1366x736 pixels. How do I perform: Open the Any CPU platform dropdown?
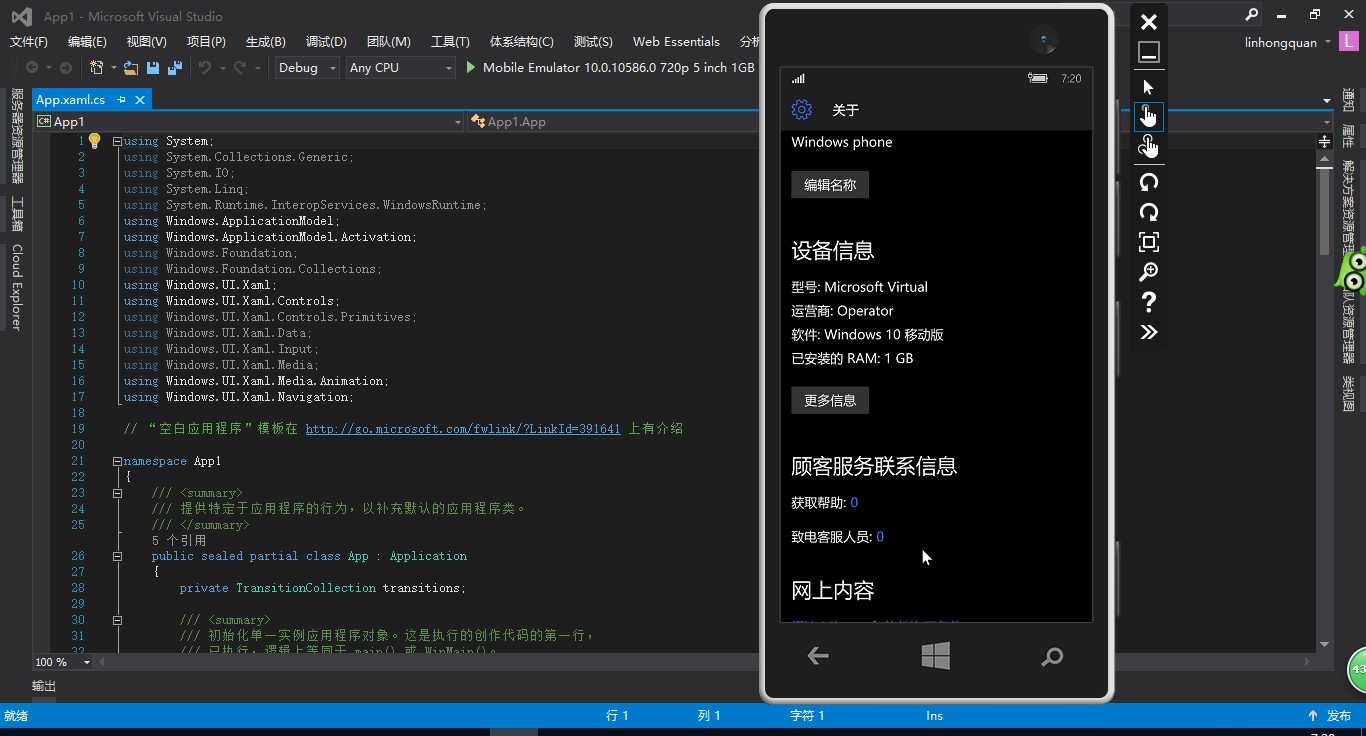coord(400,67)
